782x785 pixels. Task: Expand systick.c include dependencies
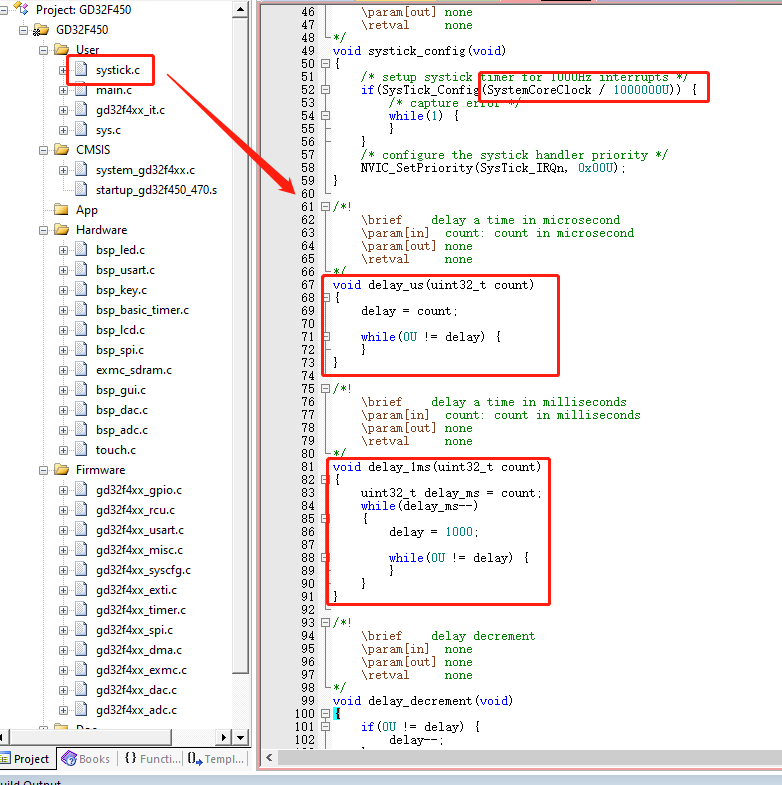pyautogui.click(x=63, y=70)
